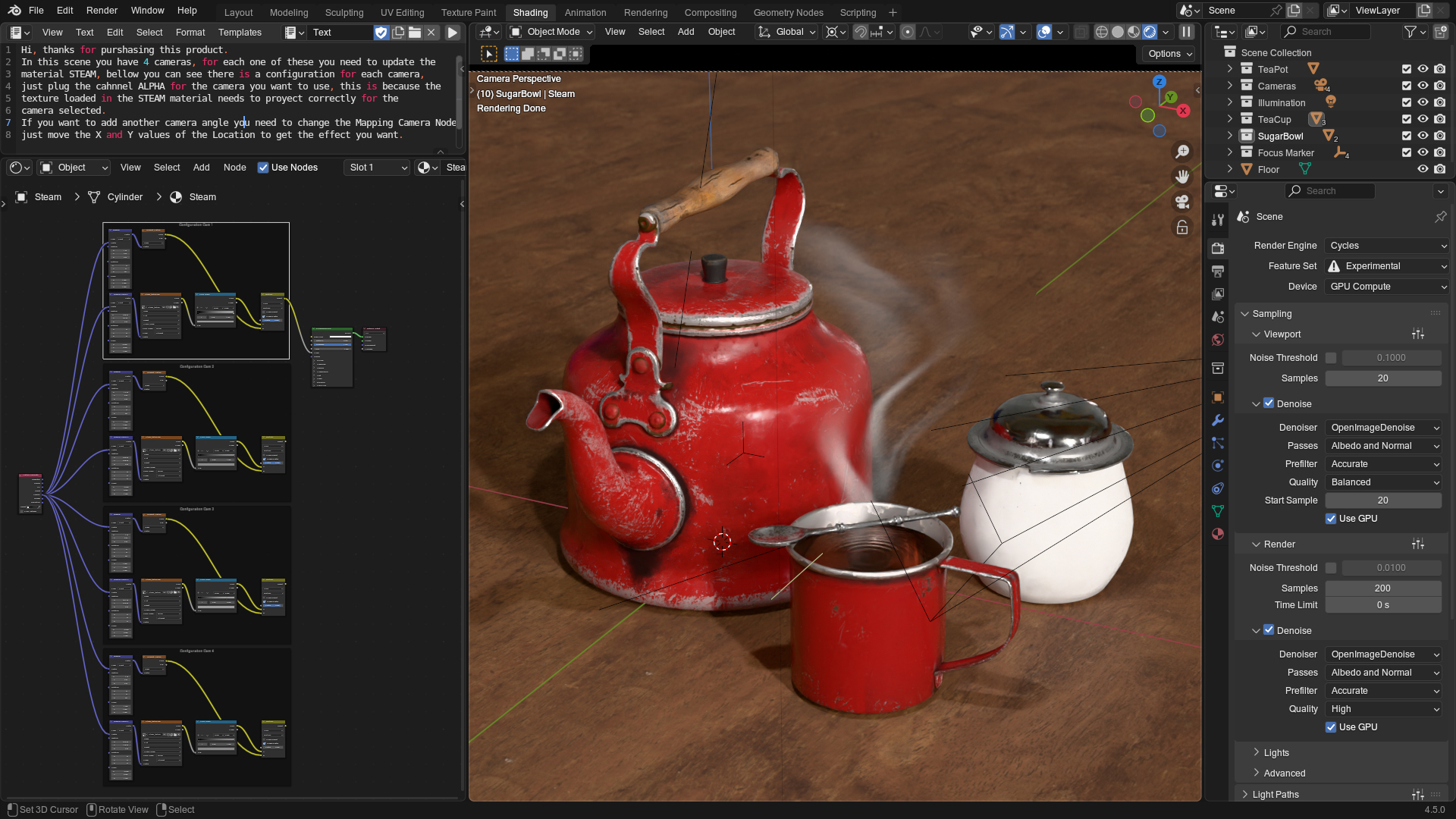Pause the viewport render preview
The image size is (1456, 819).
(1187, 32)
